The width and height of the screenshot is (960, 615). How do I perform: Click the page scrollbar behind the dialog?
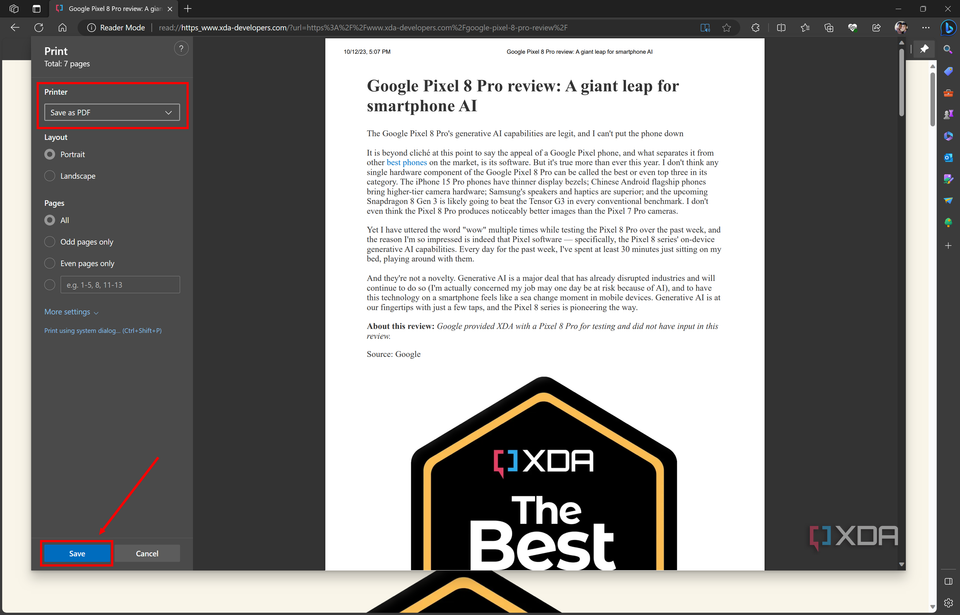pyautogui.click(x=932, y=98)
